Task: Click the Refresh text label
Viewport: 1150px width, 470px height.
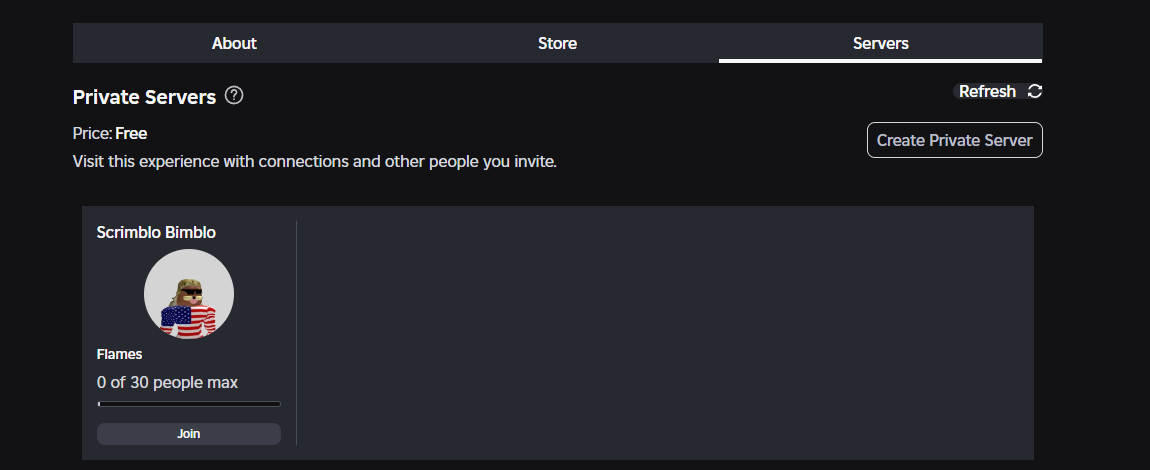Action: [x=987, y=92]
